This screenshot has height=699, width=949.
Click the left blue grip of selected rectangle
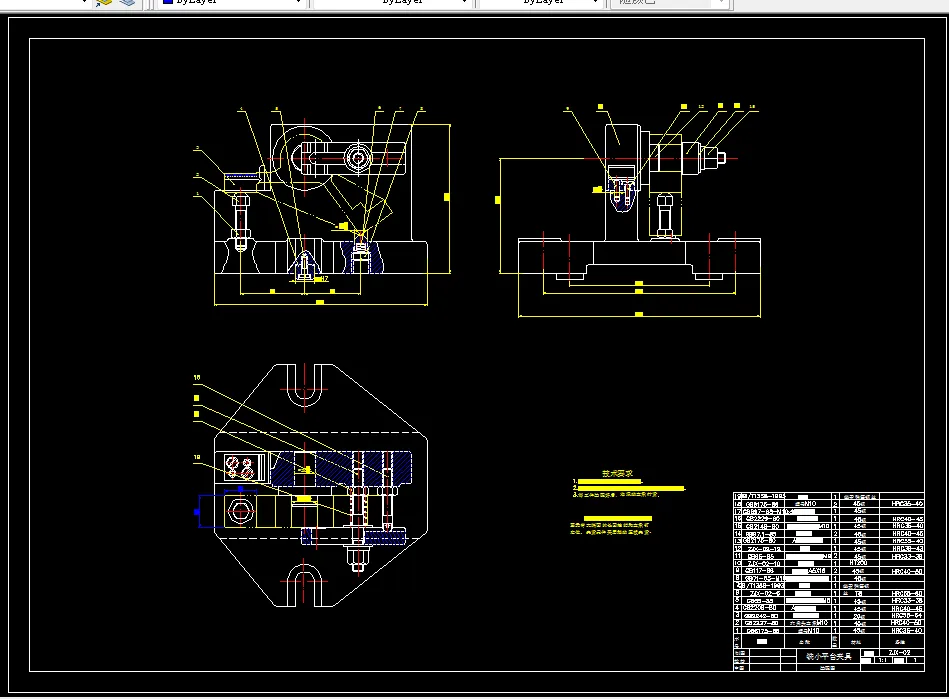197,512
